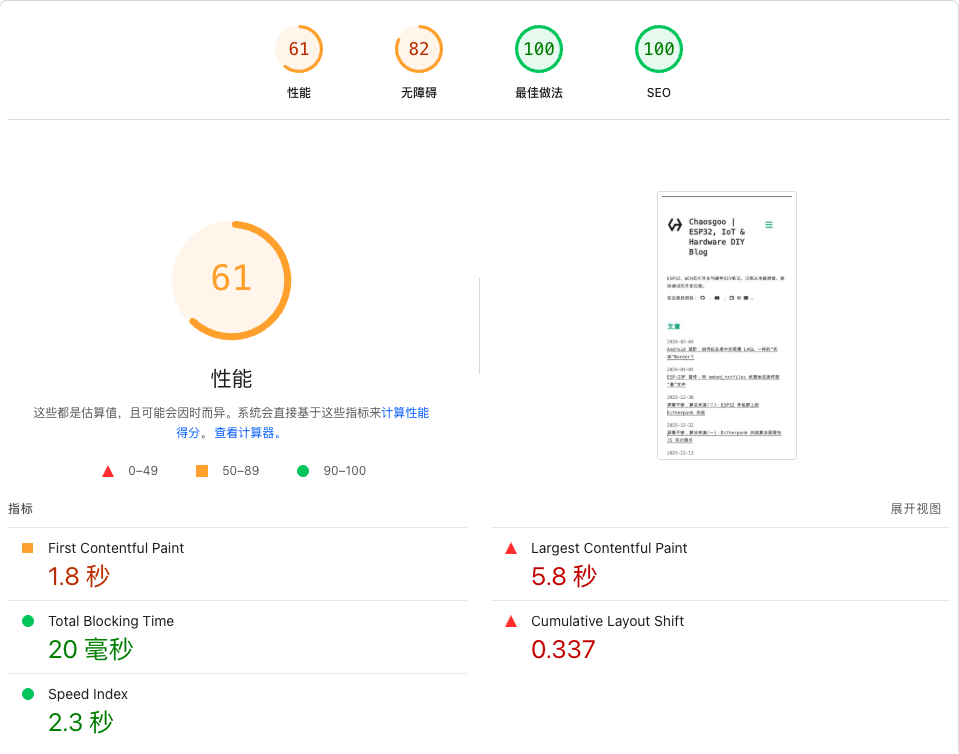This screenshot has width=959, height=754.
Task: Click the green circle icon beside Speed Index
Action: [x=28, y=694]
